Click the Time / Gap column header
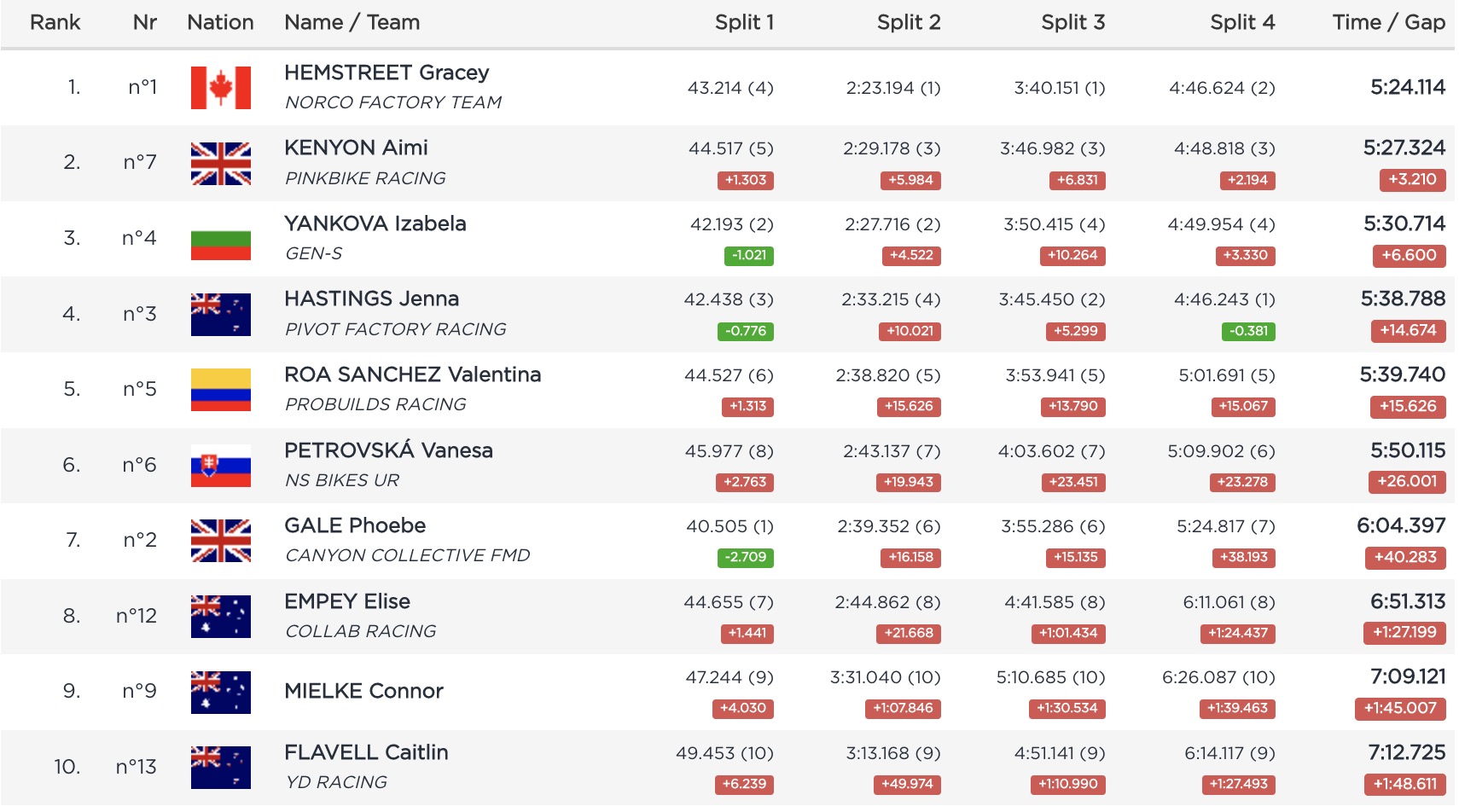 (x=1388, y=22)
